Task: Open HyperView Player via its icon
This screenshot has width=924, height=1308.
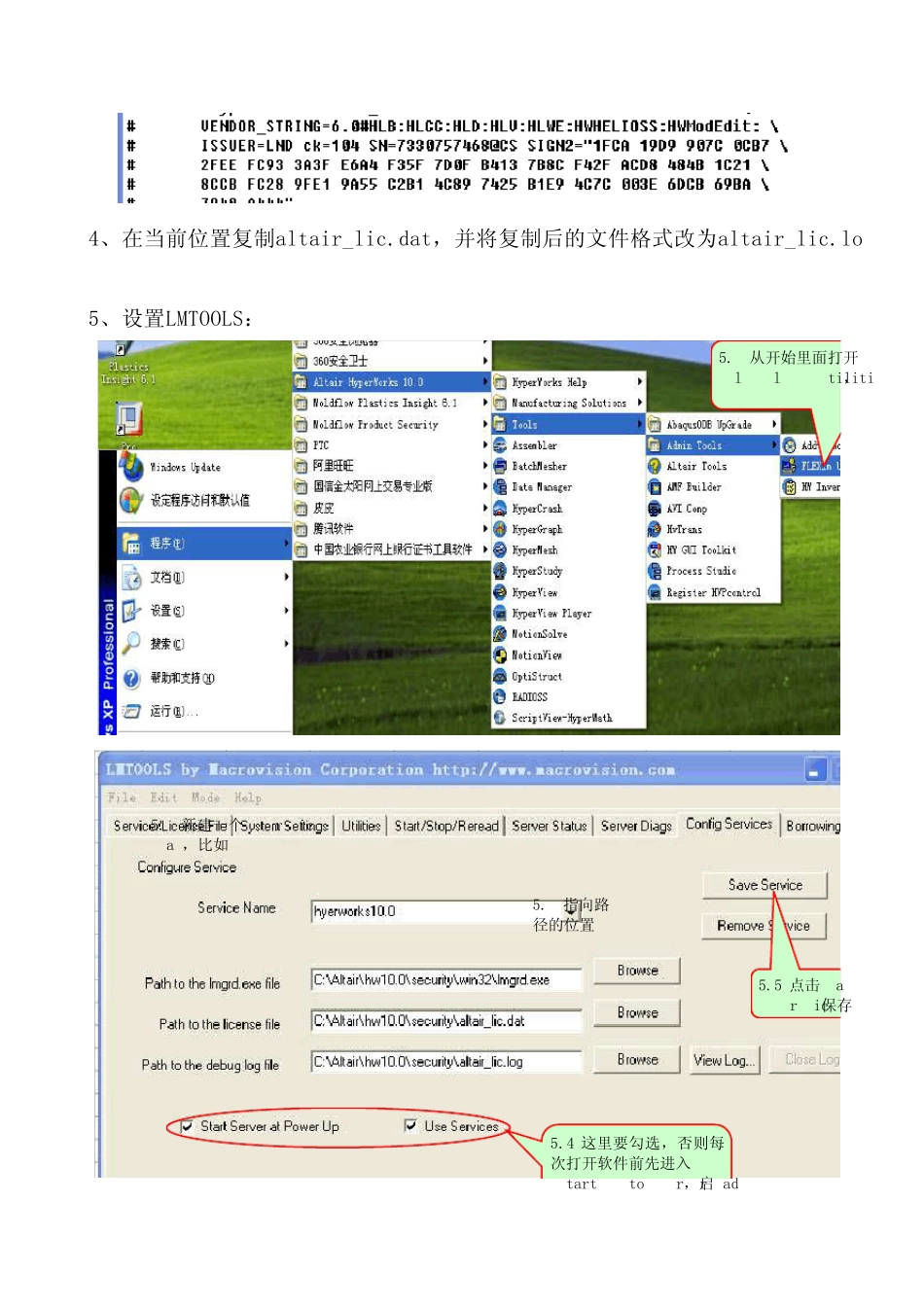Action: 500,613
